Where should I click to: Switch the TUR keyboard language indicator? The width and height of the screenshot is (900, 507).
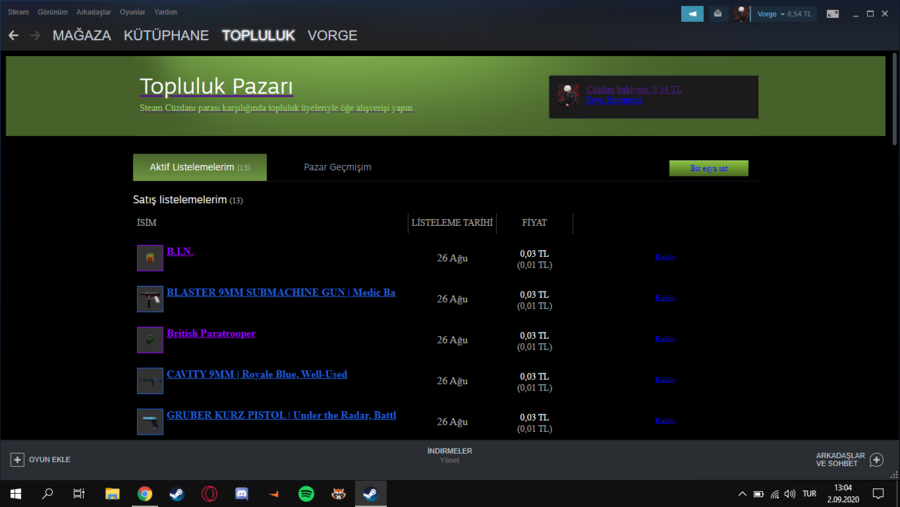coord(809,494)
